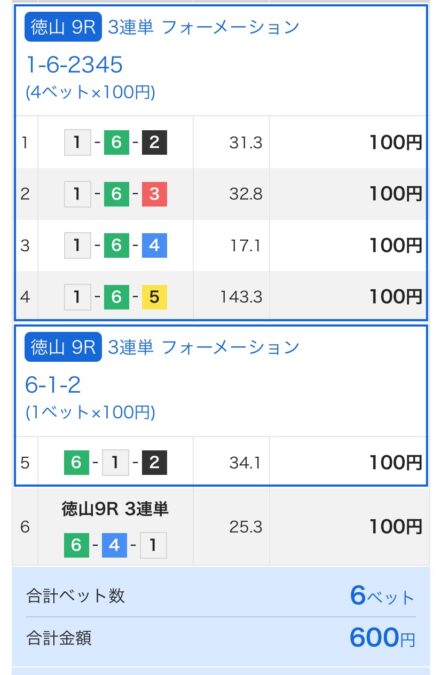Viewport: 442px width, 675px height.
Task: Click the 3連単 フォーメーション heading at top
Action: click(x=204, y=27)
